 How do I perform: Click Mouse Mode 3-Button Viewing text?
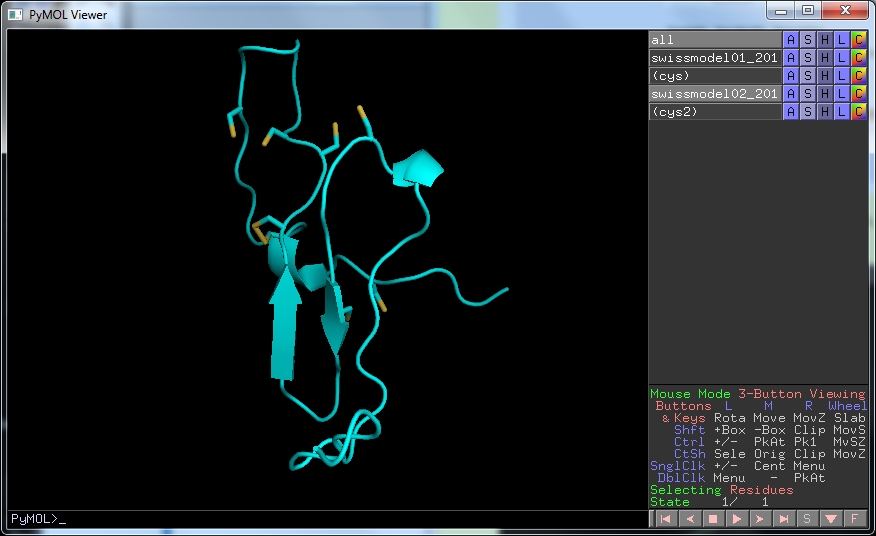pos(757,394)
